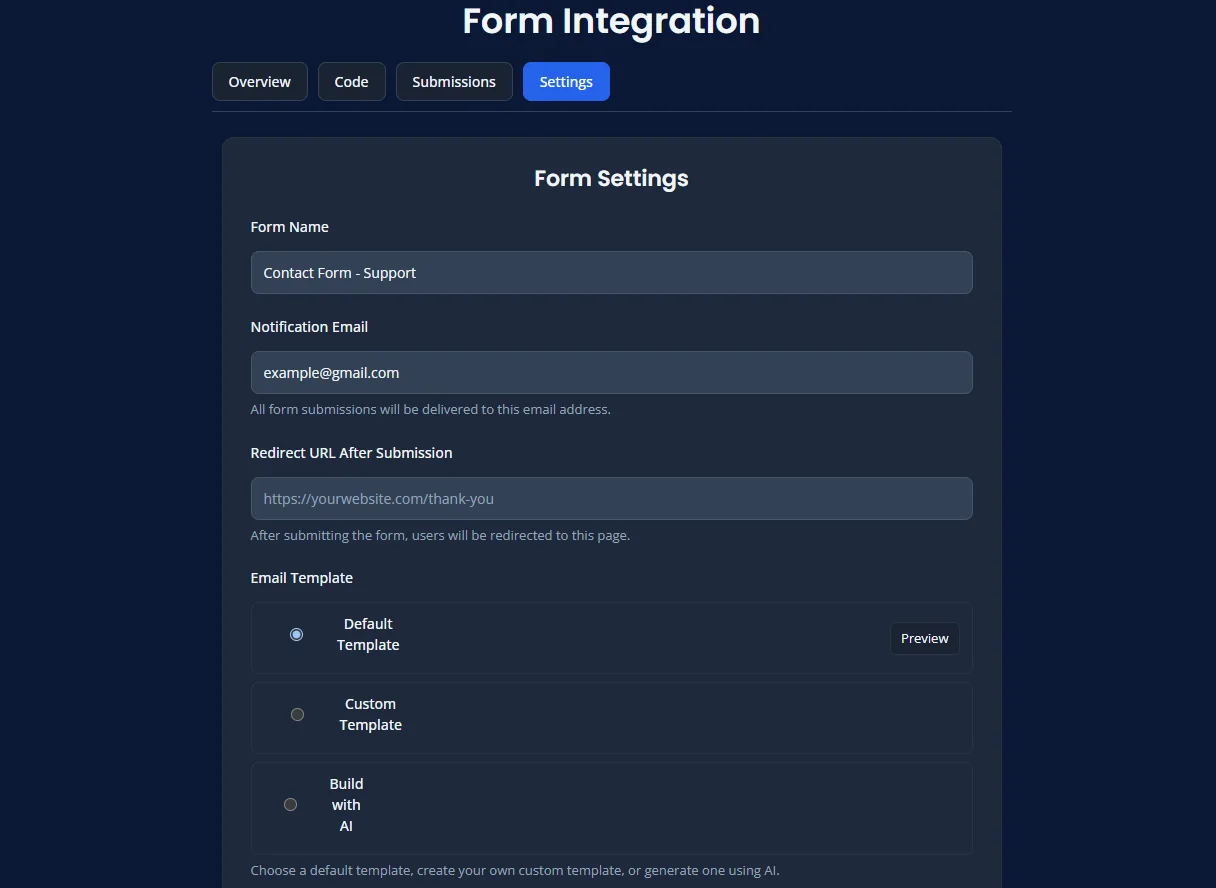Click the Form Integration page title
The image size is (1216, 888).
click(x=611, y=21)
